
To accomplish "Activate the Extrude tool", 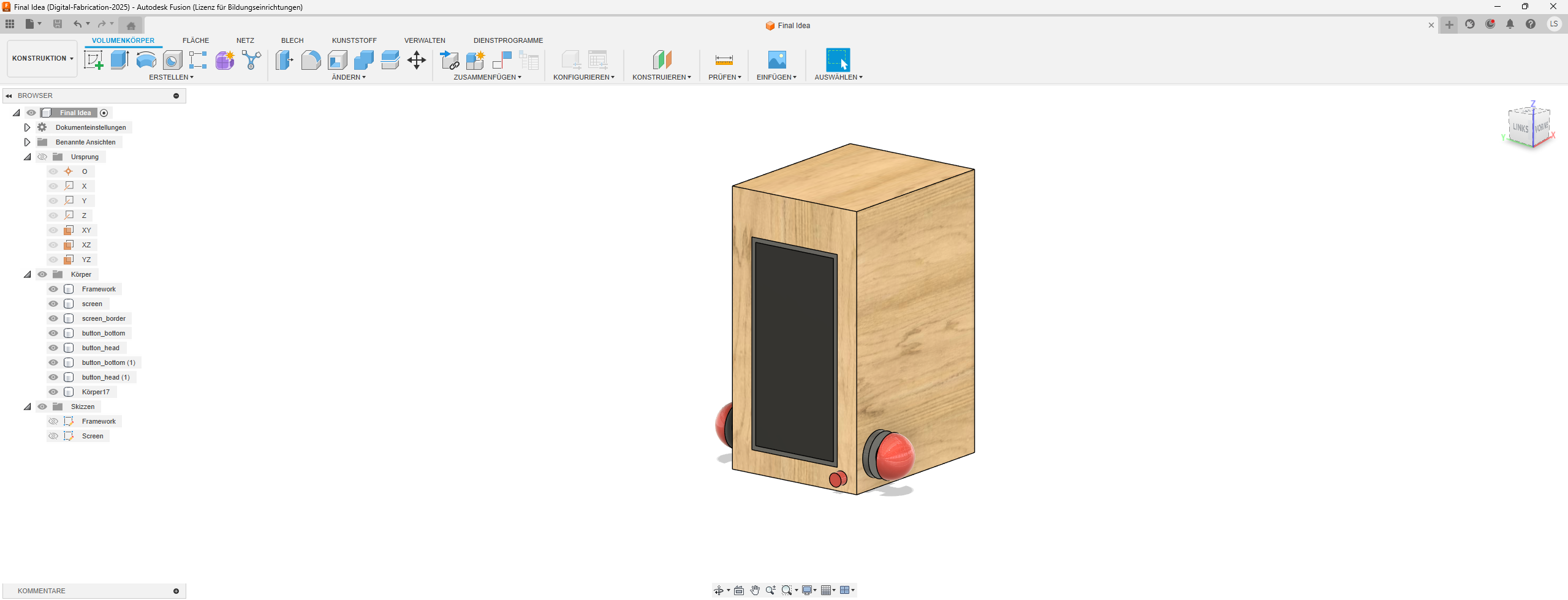I will point(119,60).
